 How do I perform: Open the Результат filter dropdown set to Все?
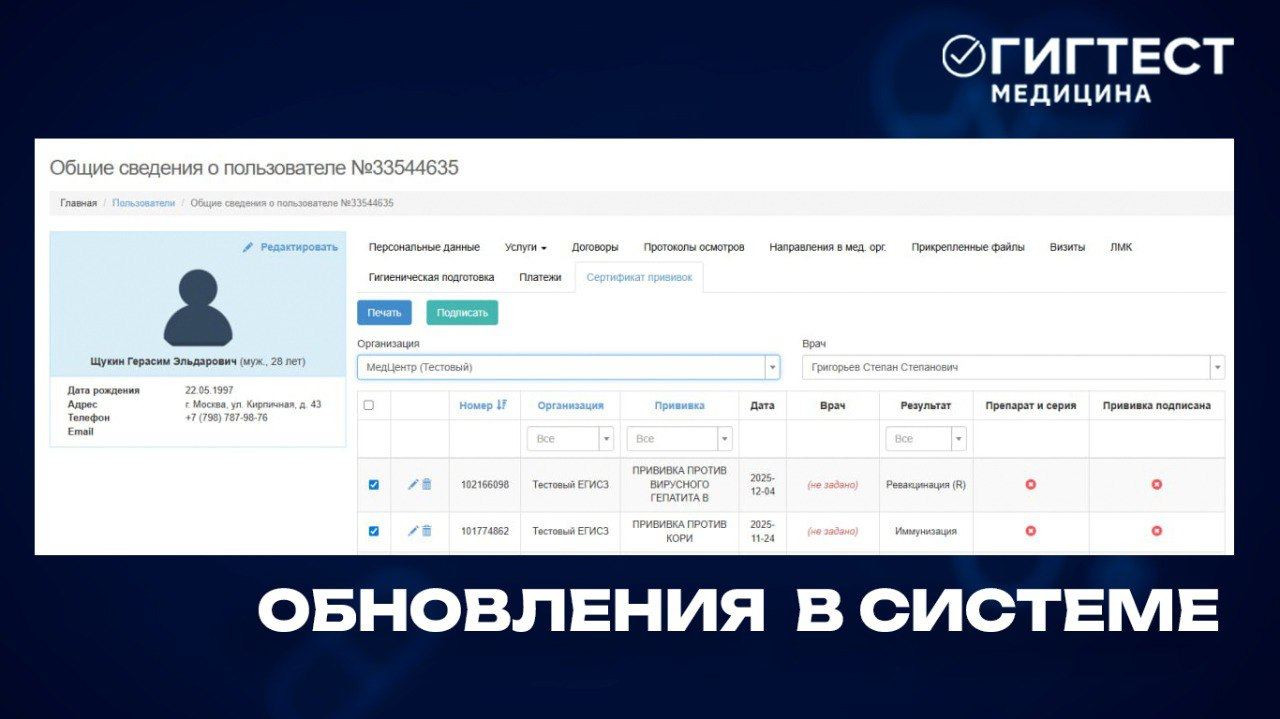point(925,438)
